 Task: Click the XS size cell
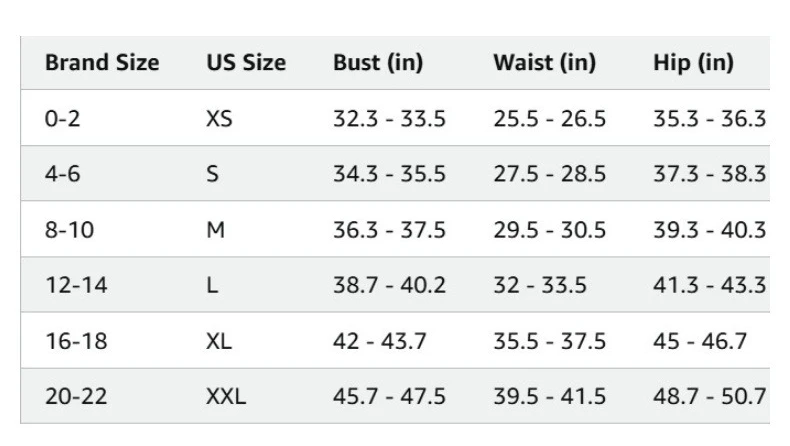[x=219, y=119]
